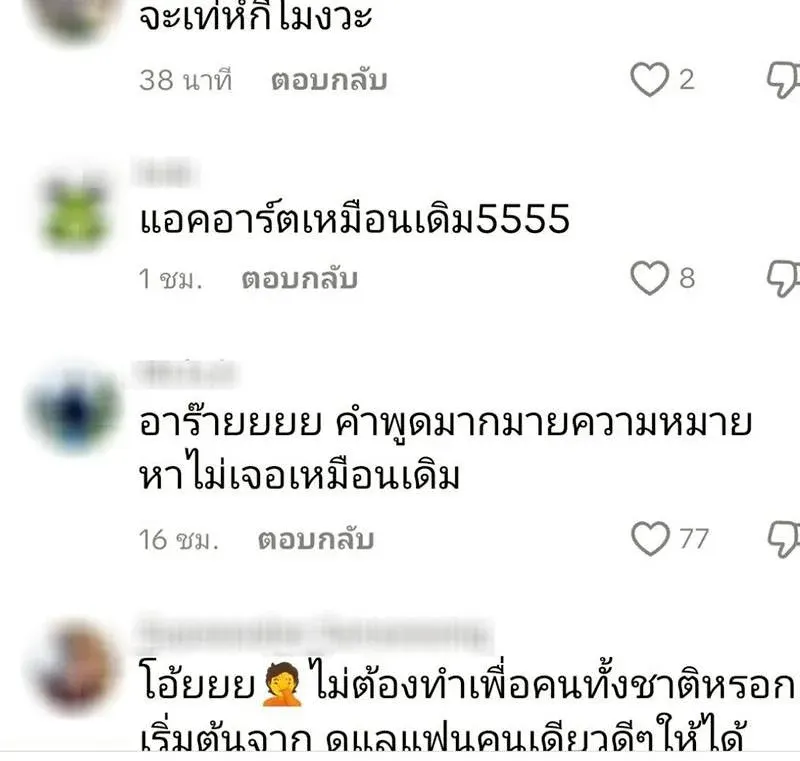Screen dimensions: 800x761
Task: Open blurred username above แอคอาร์ตเหมือนเดิม5555
Action: point(166,172)
